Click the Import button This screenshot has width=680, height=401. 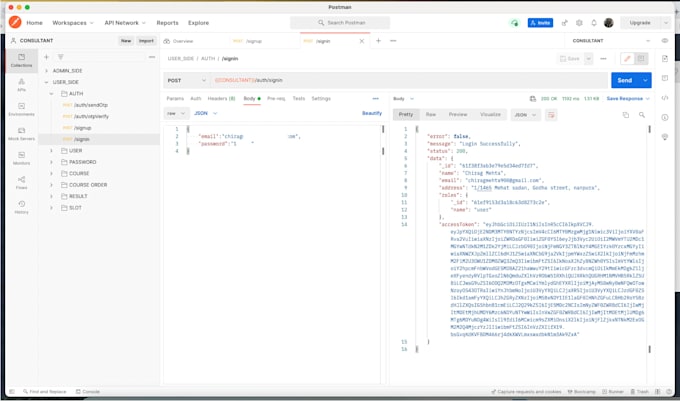coord(146,41)
